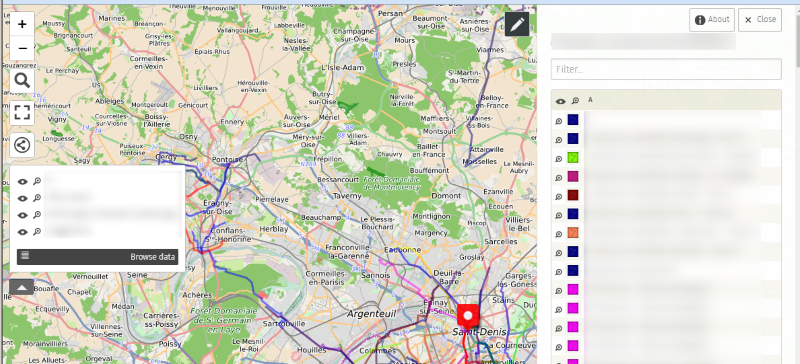
Task: Open the Browse data panel
Action: click(x=97, y=257)
